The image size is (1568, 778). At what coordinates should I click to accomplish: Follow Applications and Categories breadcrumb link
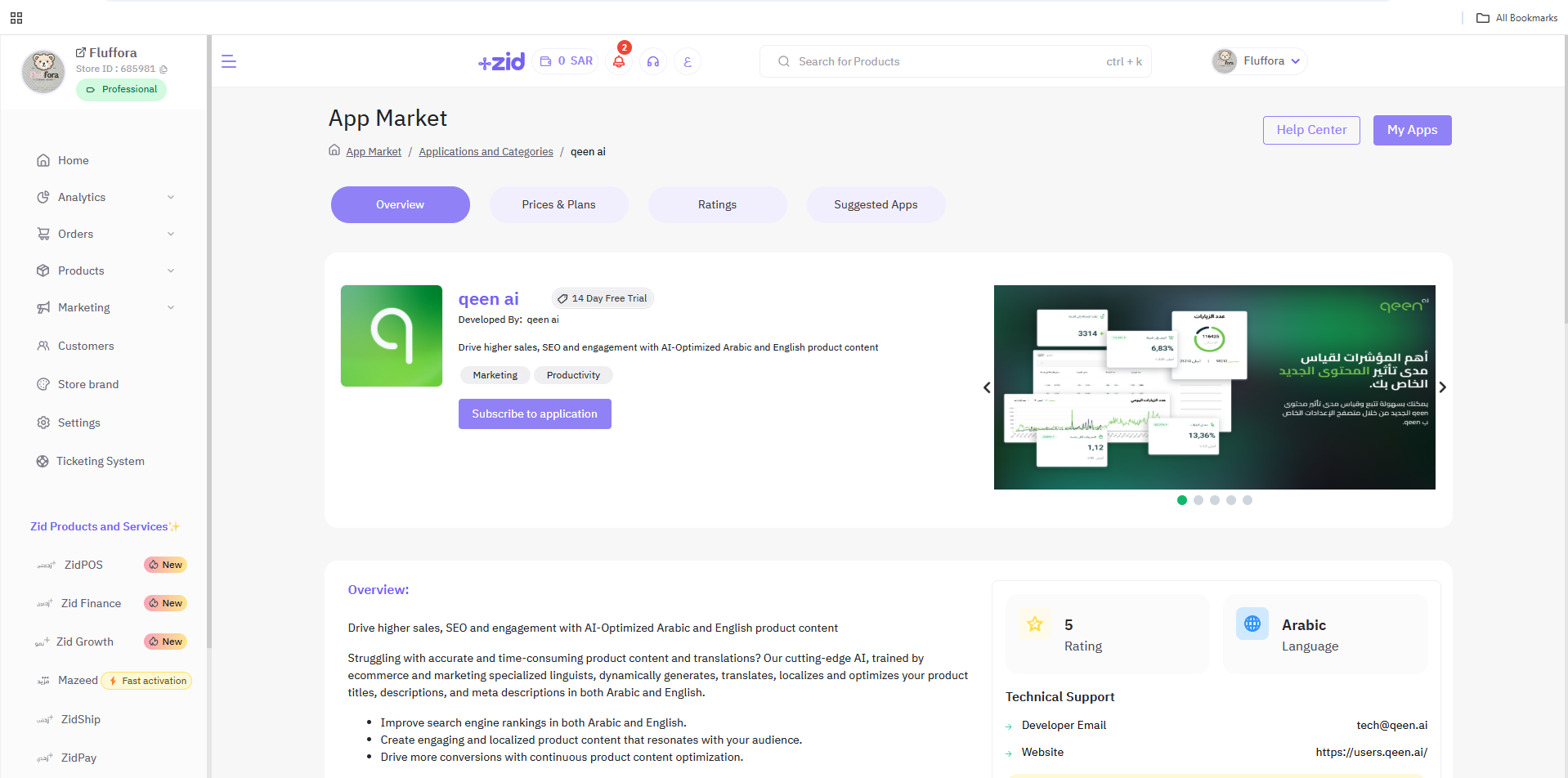(x=486, y=152)
